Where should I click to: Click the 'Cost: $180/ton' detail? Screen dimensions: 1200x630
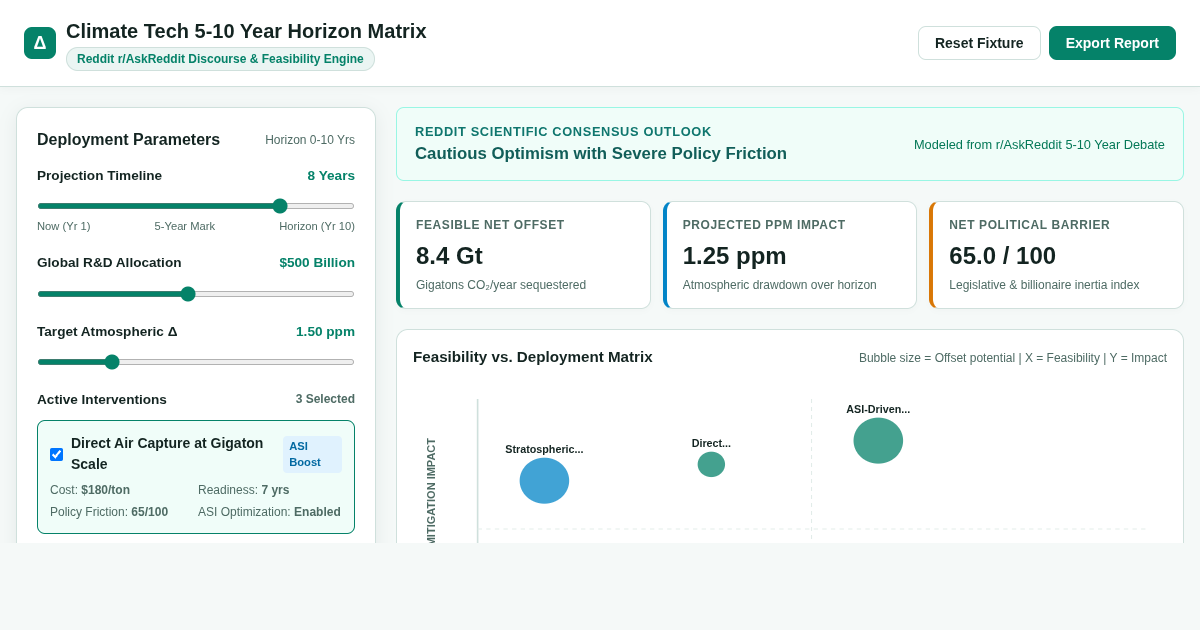click(x=90, y=490)
